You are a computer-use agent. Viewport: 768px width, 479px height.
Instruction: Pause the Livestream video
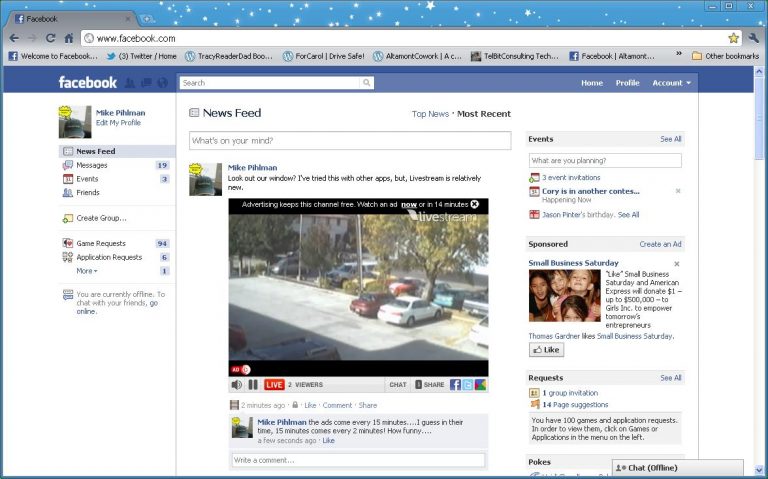(x=253, y=384)
